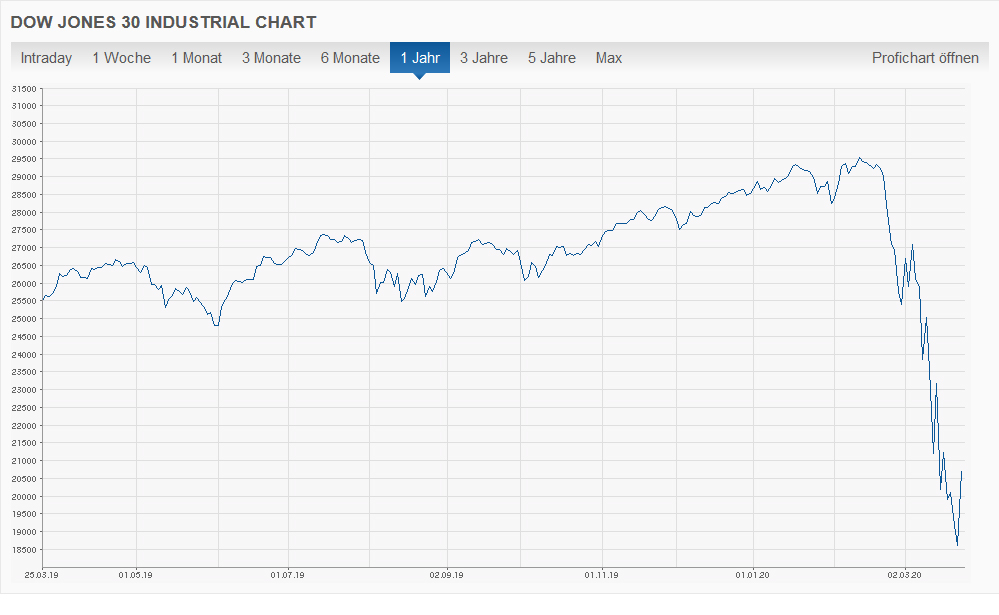Screen dimensions: 999x615
Task: Click the chart line's highest peak near 29500
Action: tap(859, 158)
